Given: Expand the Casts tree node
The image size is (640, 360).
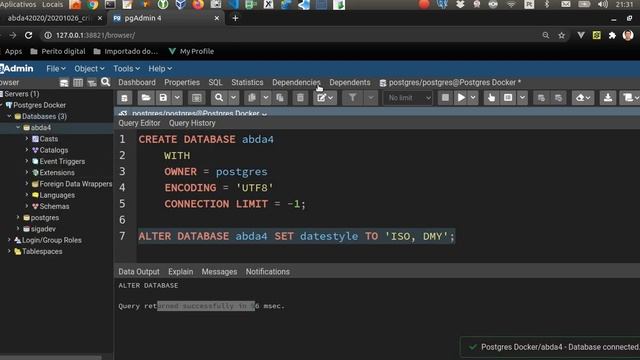Looking at the screenshot, I should tap(27, 139).
